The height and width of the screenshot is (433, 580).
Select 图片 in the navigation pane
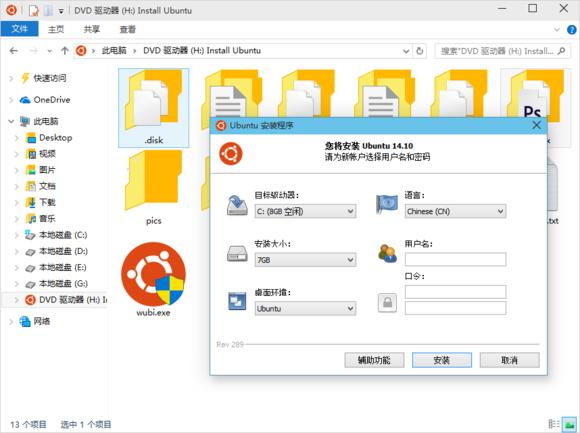point(41,170)
